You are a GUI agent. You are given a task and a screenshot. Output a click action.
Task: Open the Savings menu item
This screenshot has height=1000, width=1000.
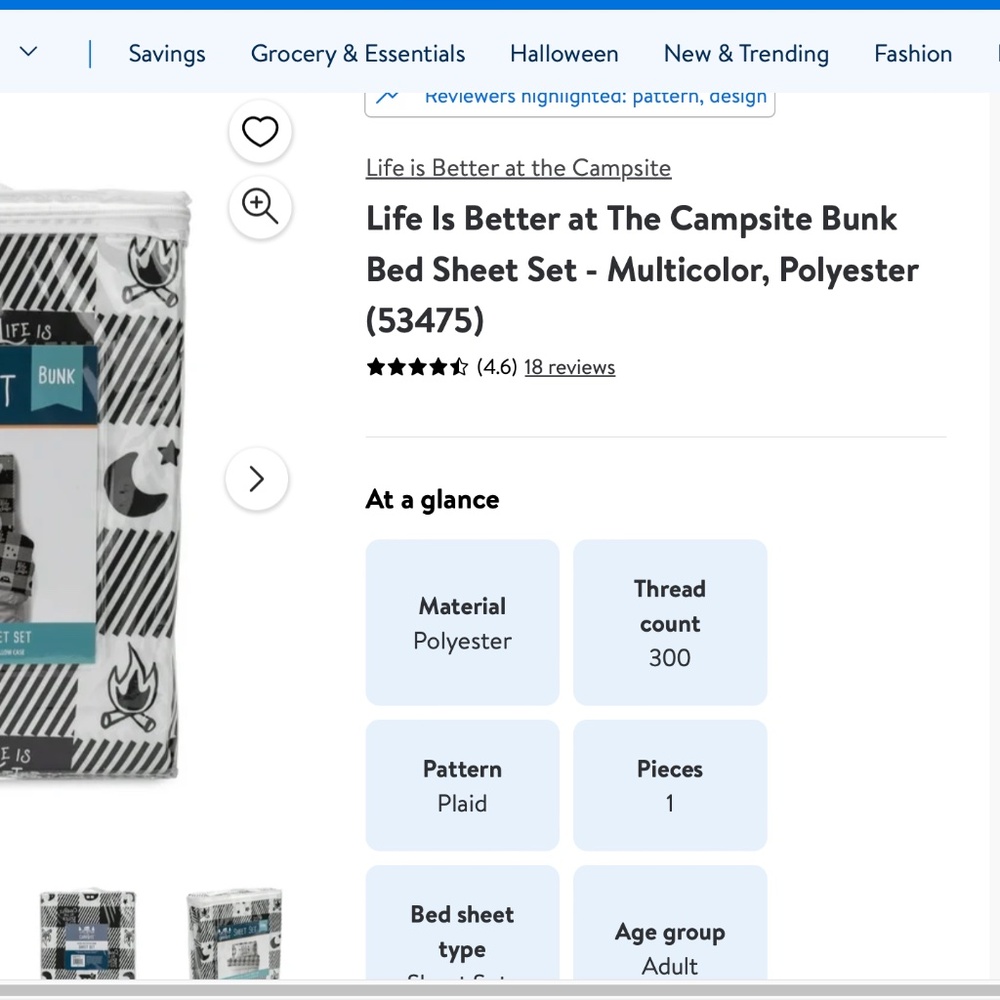point(167,54)
